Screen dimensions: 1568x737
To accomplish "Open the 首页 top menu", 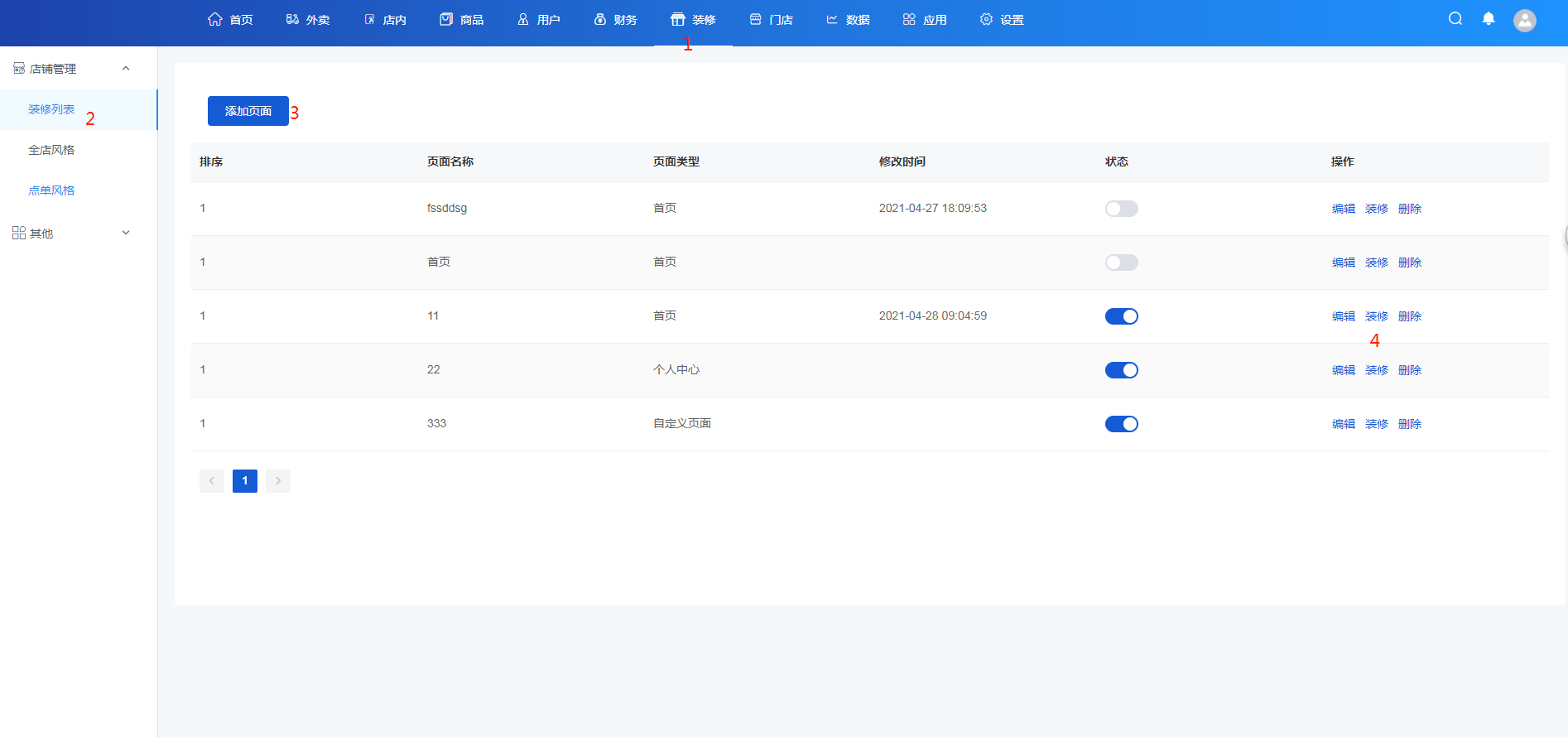I will pos(230,20).
